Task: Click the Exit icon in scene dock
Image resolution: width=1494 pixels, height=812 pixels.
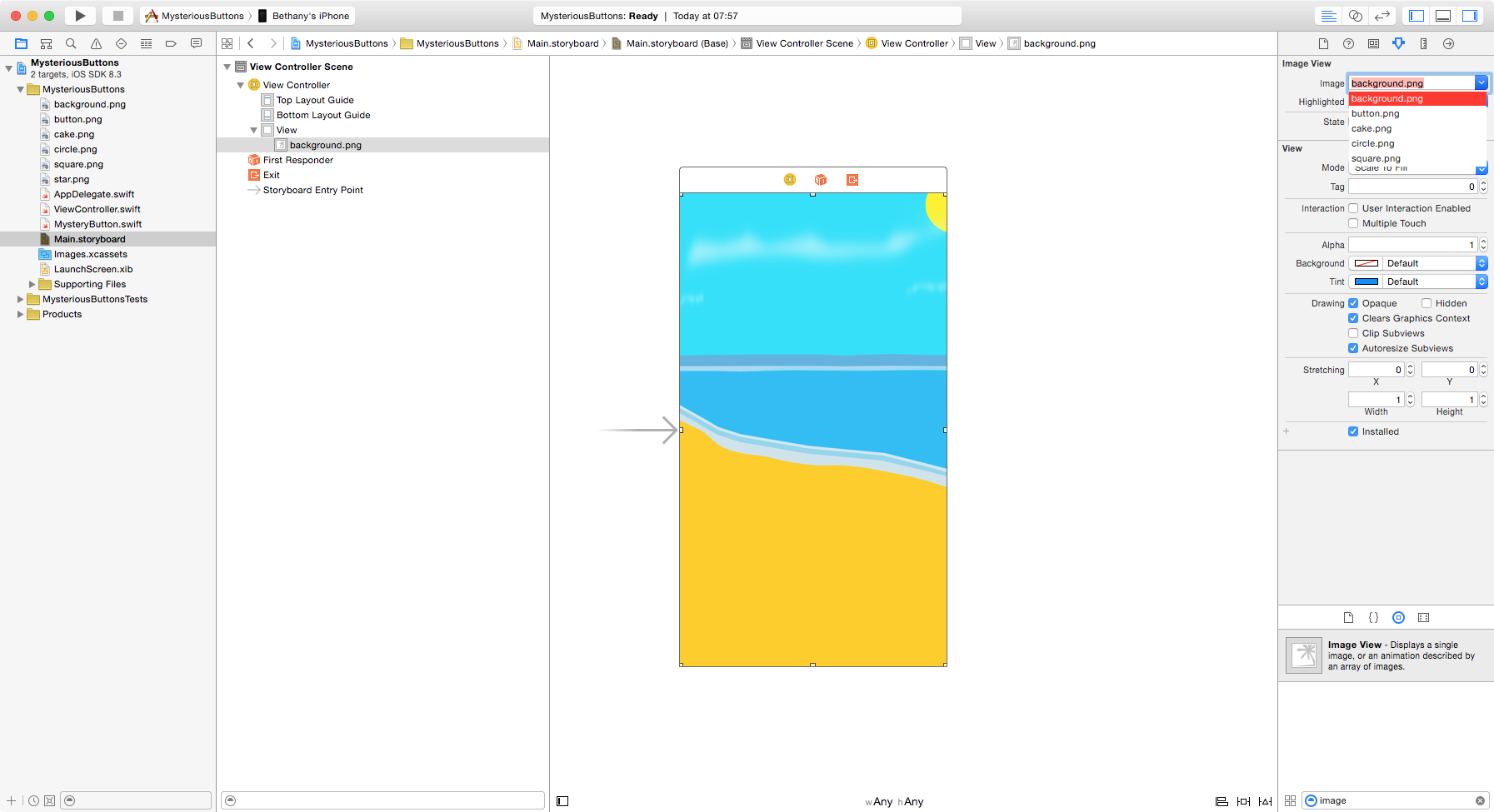Action: pyautogui.click(x=852, y=180)
